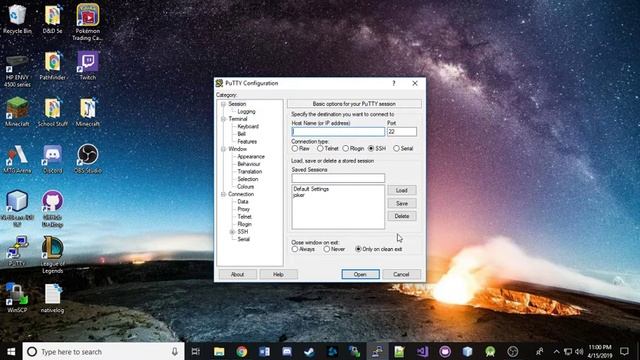Open the PuTTY desktop shortcut
640x360 pixels.
(x=17, y=251)
